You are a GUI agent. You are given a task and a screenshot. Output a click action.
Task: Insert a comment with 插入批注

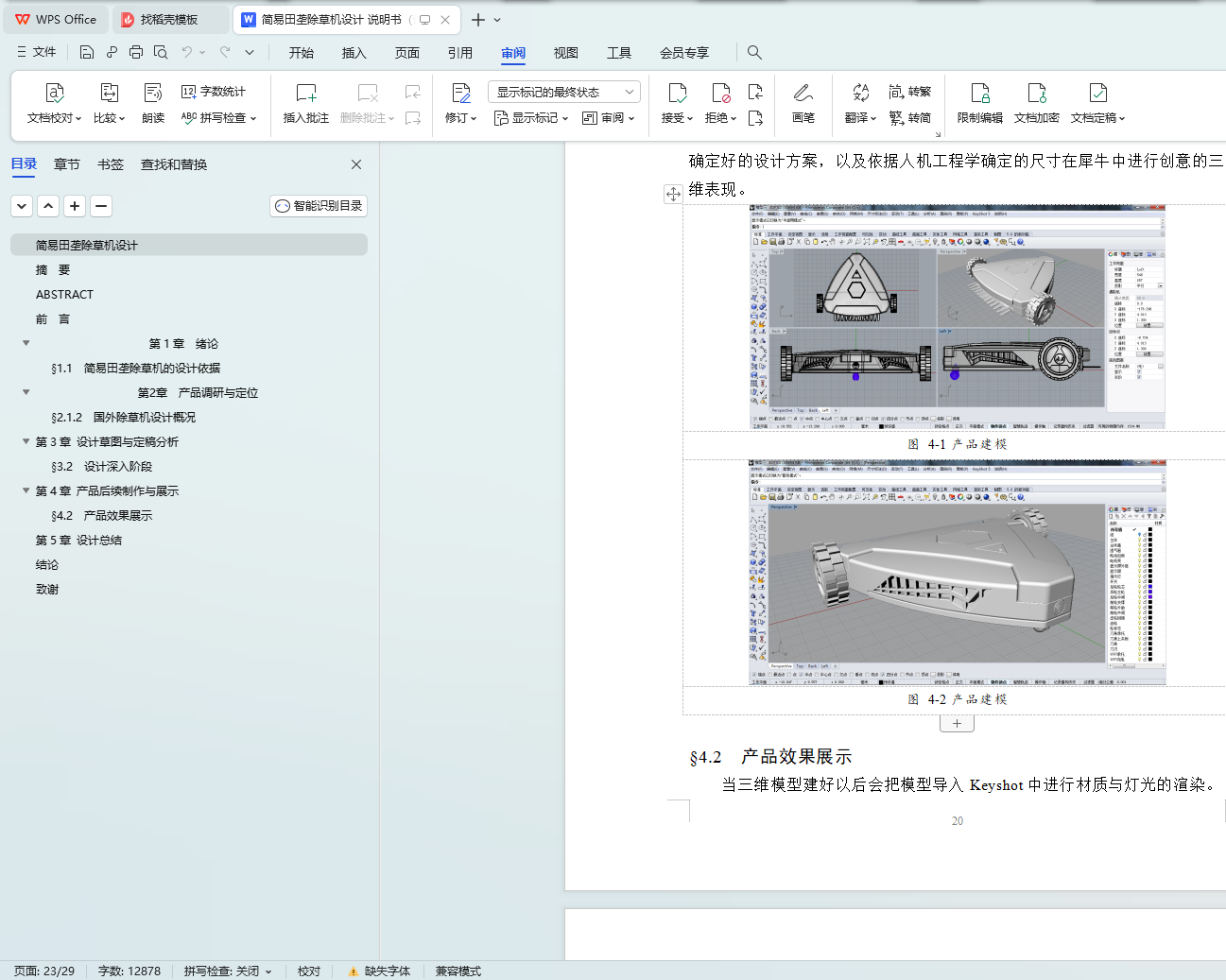click(x=306, y=104)
